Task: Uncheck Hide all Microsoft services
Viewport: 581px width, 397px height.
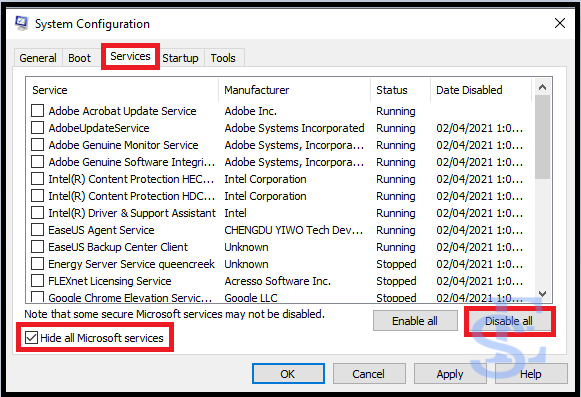Action: point(31,338)
